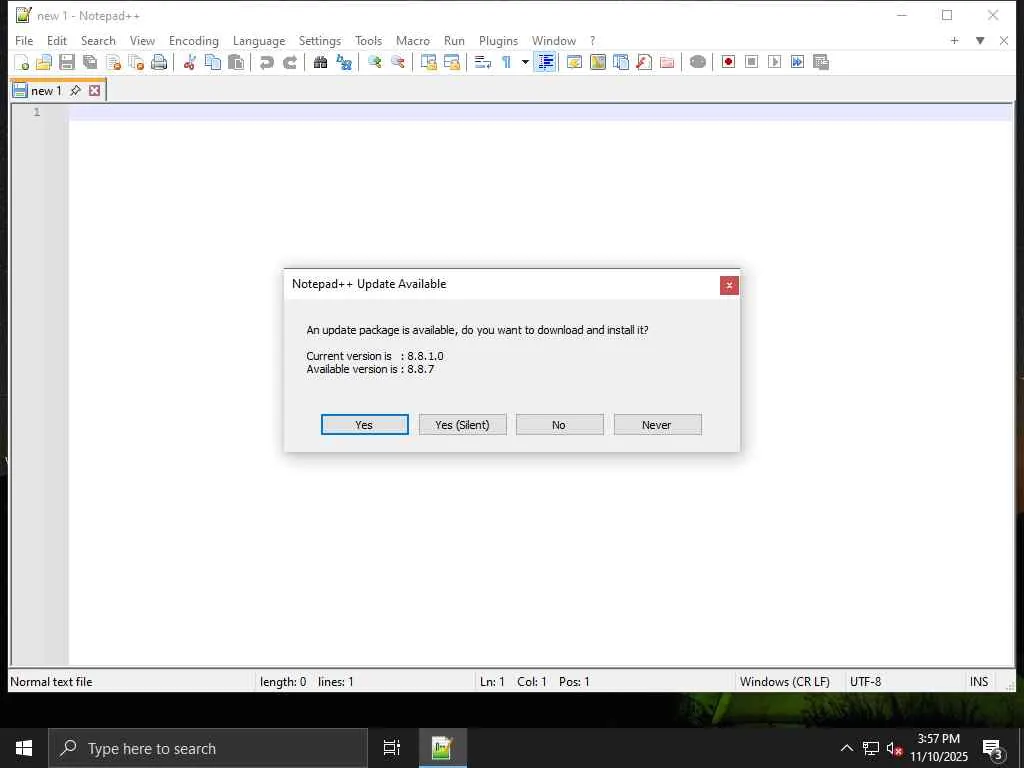Click the taskbar search box
The height and width of the screenshot is (768, 1024).
click(x=208, y=748)
